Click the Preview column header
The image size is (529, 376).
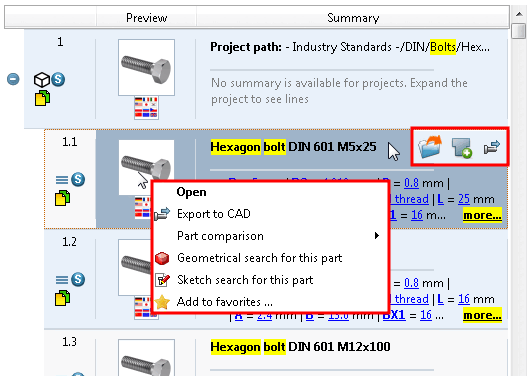click(x=146, y=18)
